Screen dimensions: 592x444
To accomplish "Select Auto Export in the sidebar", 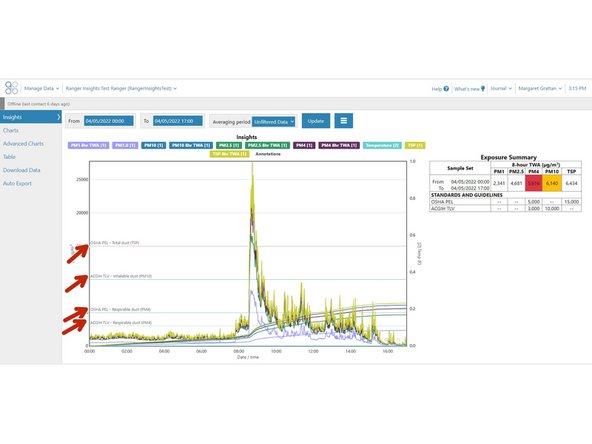I will pos(17,183).
